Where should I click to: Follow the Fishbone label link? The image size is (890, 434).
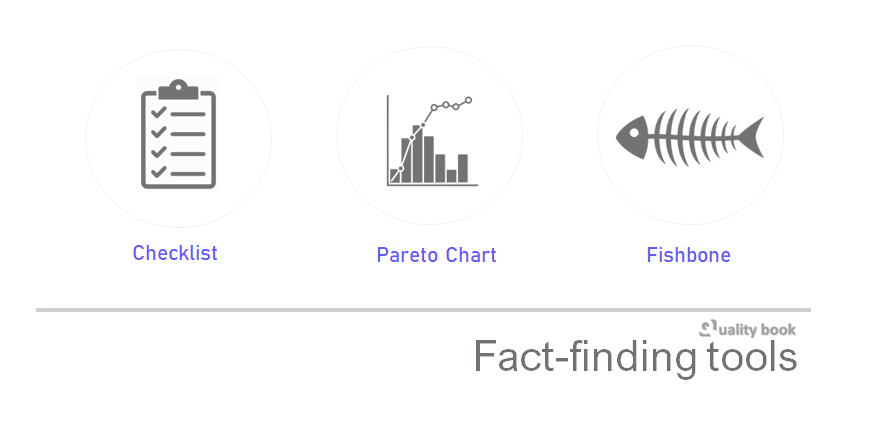pyautogui.click(x=688, y=255)
